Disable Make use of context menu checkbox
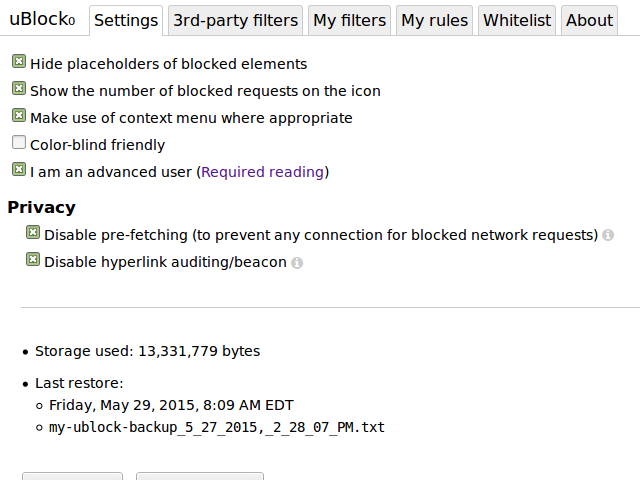640x480 pixels. [19, 116]
